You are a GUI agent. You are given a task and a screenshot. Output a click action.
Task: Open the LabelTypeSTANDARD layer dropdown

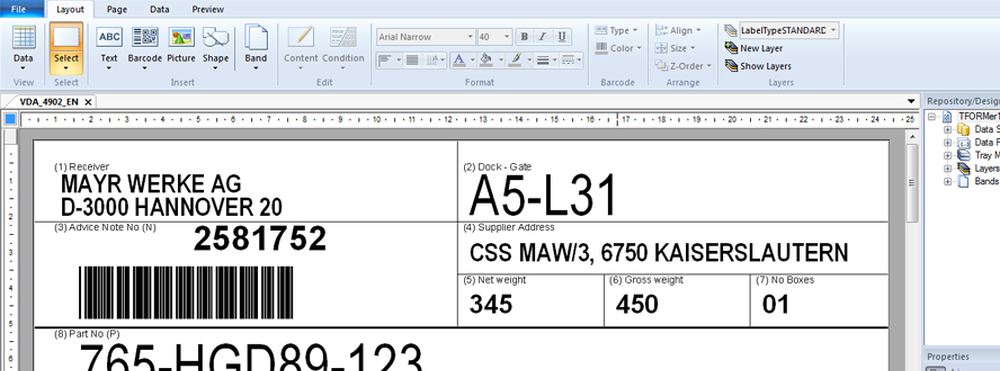(x=789, y=31)
